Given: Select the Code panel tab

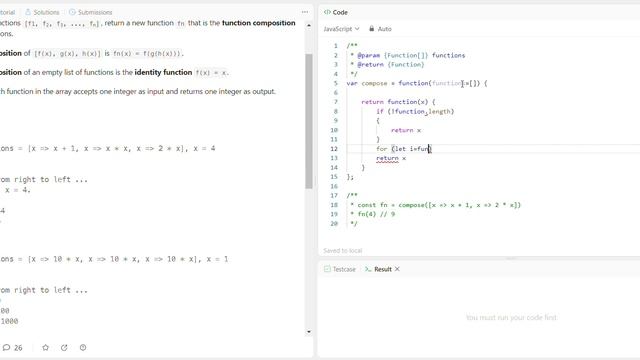Looking at the screenshot, I should pyautogui.click(x=336, y=12).
